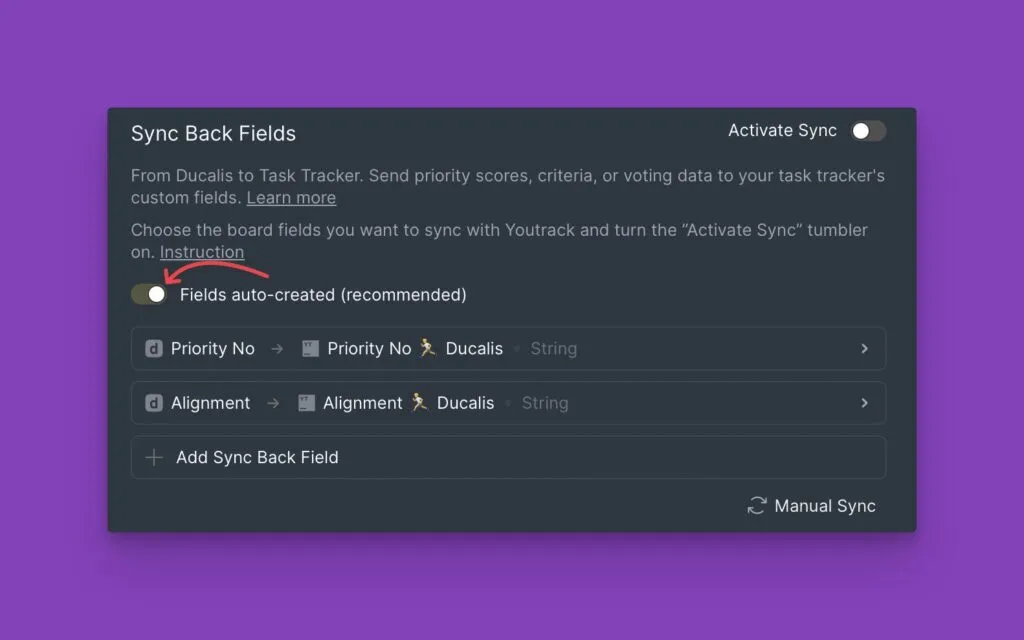The width and height of the screenshot is (1024, 640).
Task: Click the runner emoji in Priority No row
Action: click(x=428, y=348)
